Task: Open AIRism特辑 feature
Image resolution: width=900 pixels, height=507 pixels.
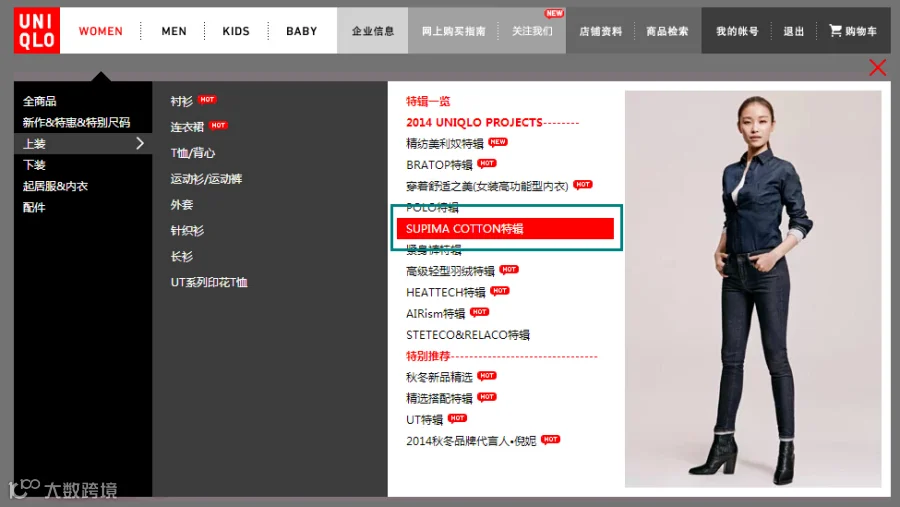Action: (435, 314)
